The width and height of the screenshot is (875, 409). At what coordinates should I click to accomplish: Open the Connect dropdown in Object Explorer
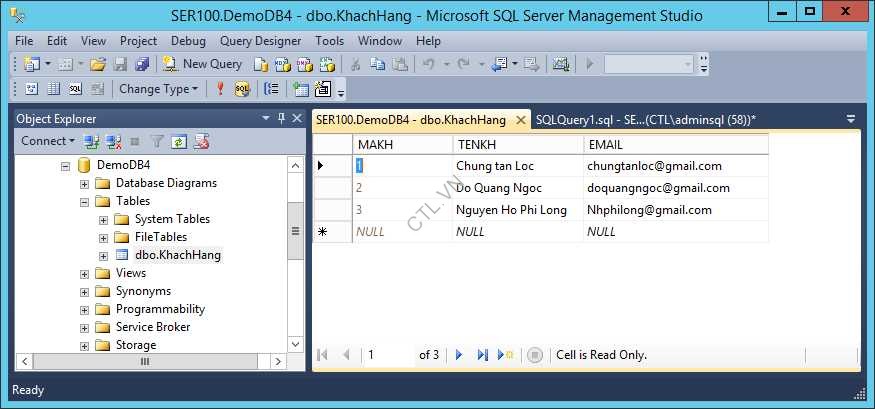pyautogui.click(x=47, y=142)
